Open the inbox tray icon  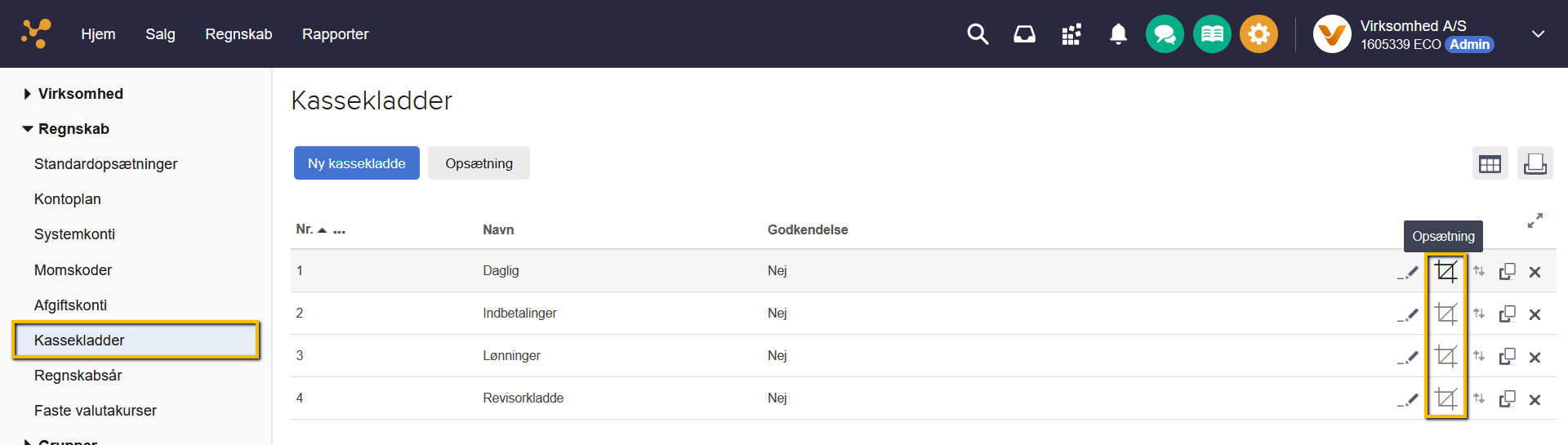point(1024,34)
